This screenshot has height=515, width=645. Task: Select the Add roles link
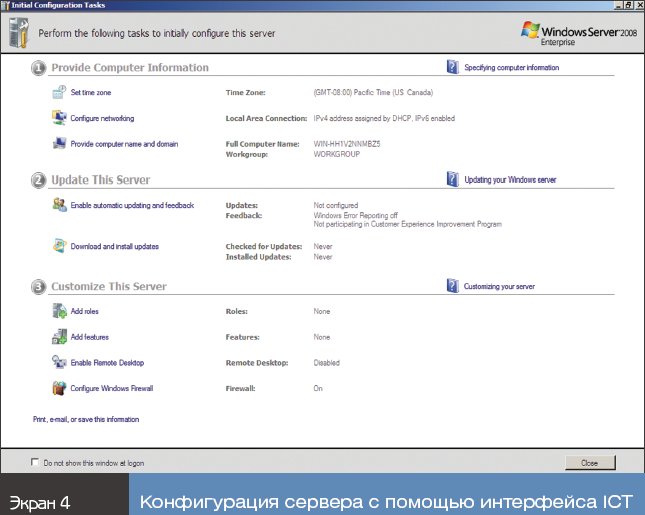point(85,312)
